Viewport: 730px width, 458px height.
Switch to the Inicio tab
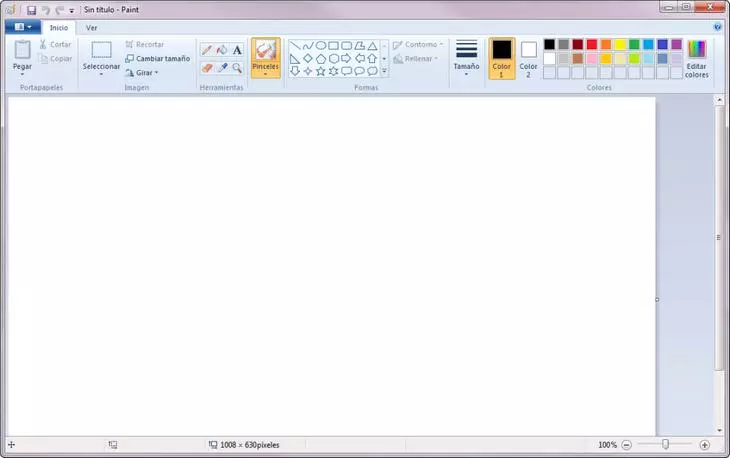[x=59, y=28]
